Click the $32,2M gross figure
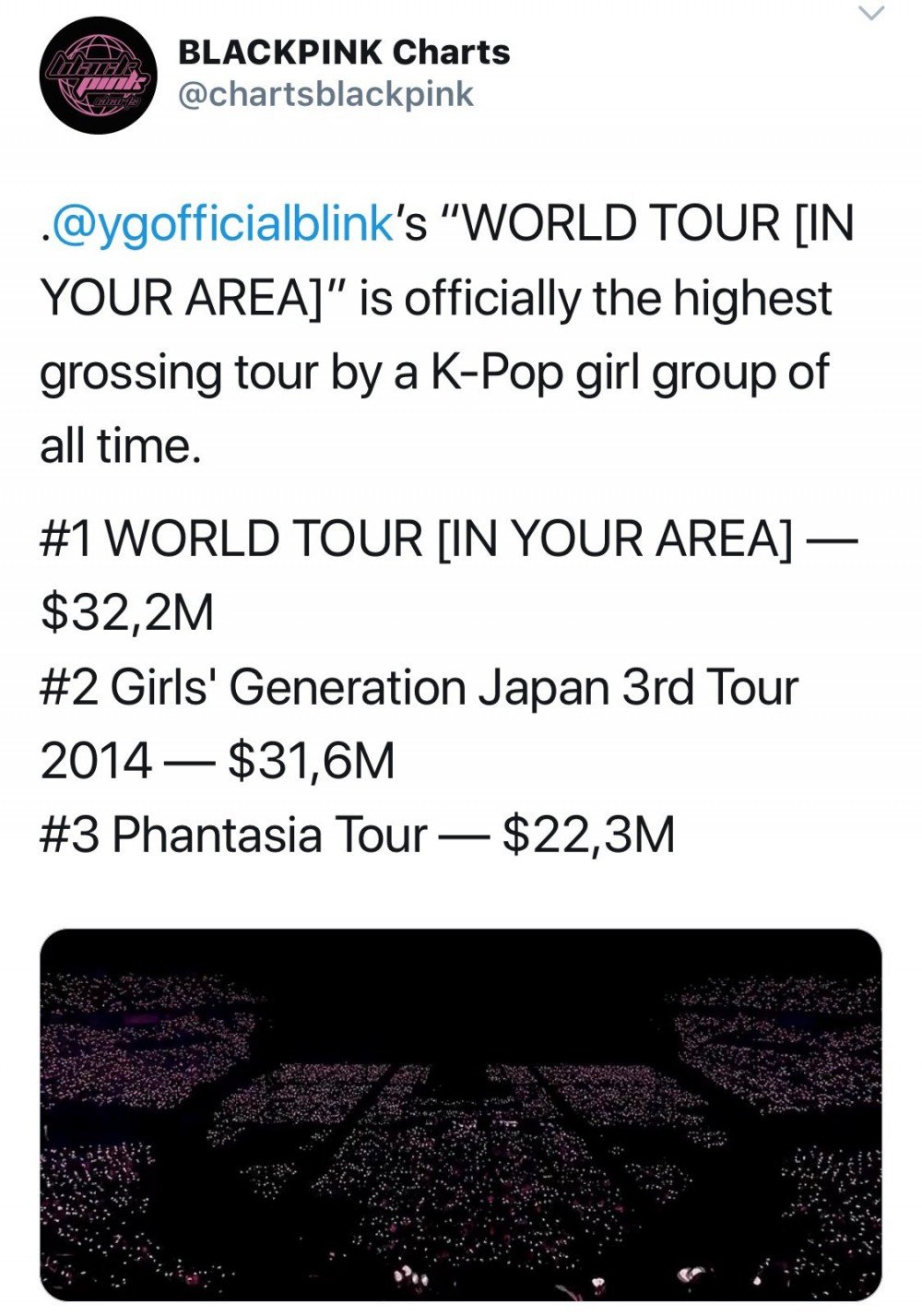The image size is (922, 1316). pos(127,614)
